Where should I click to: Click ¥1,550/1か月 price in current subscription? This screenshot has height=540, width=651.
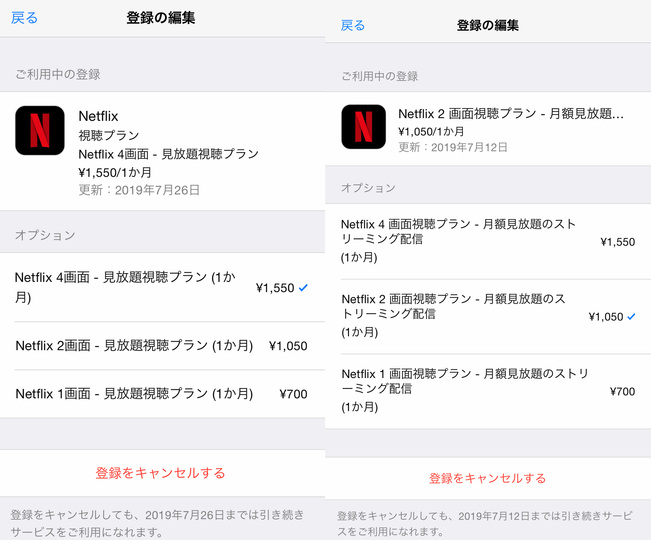115,172
